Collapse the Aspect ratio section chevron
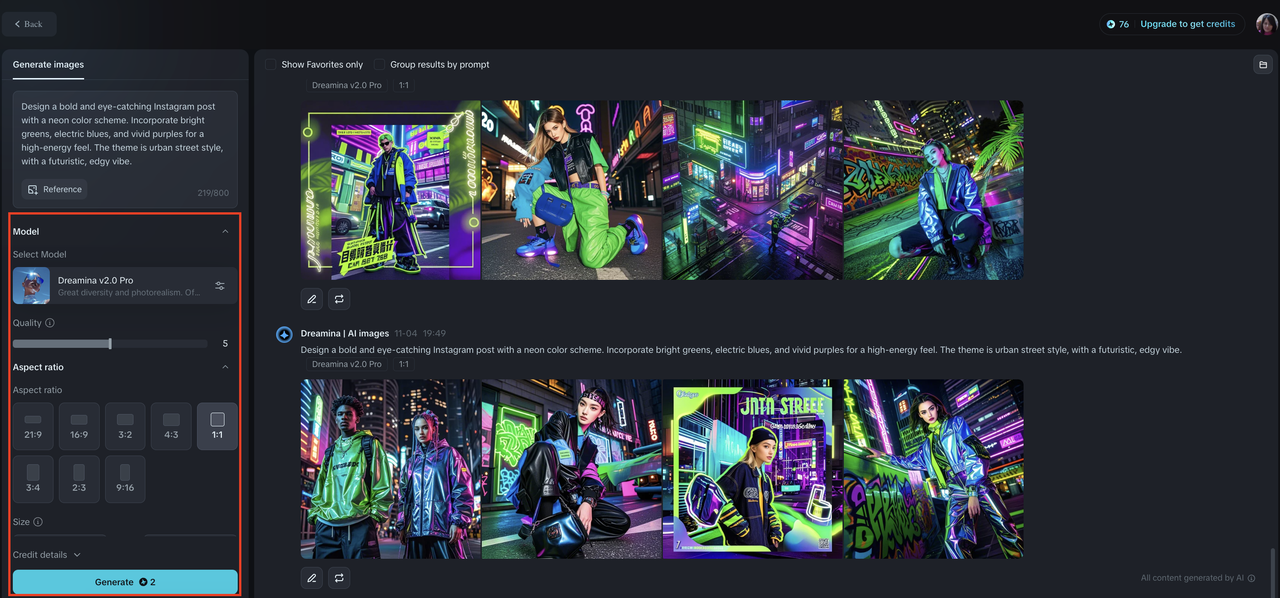The height and width of the screenshot is (598, 1280). (x=225, y=367)
